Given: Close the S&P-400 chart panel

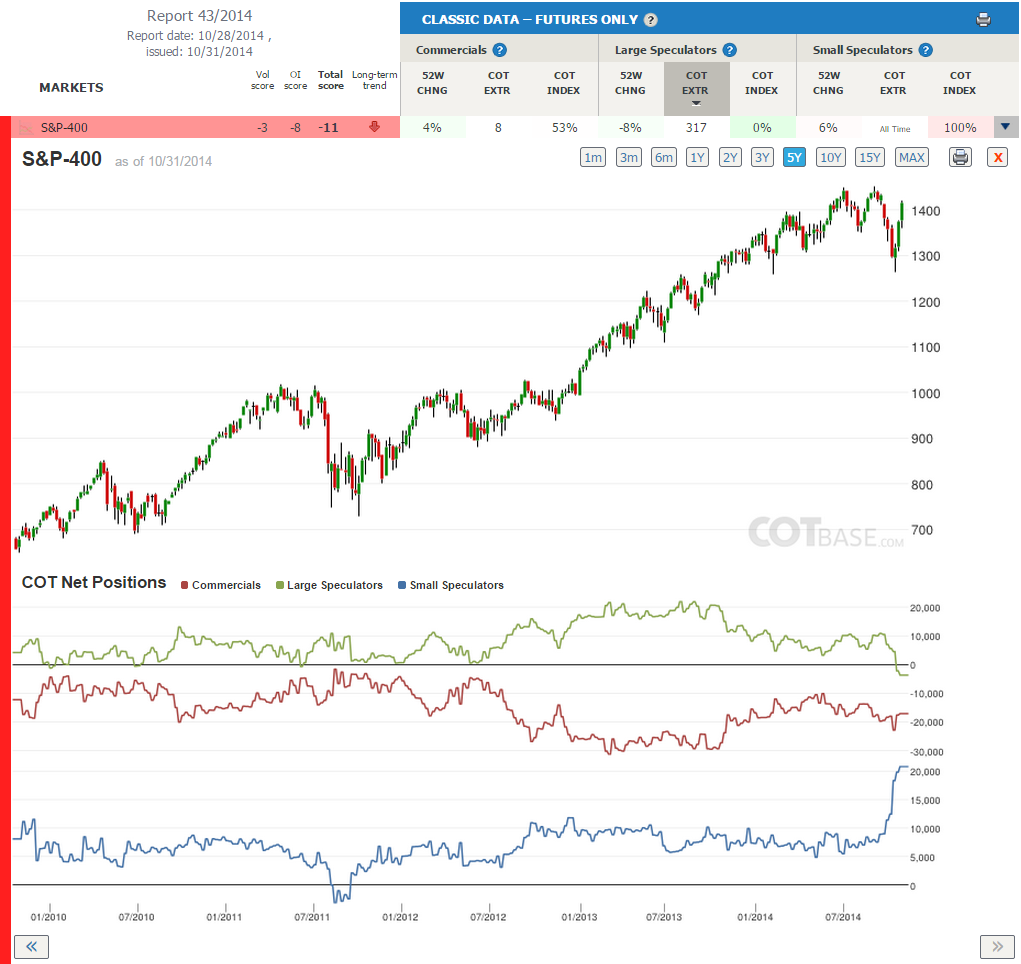Looking at the screenshot, I should coord(998,158).
